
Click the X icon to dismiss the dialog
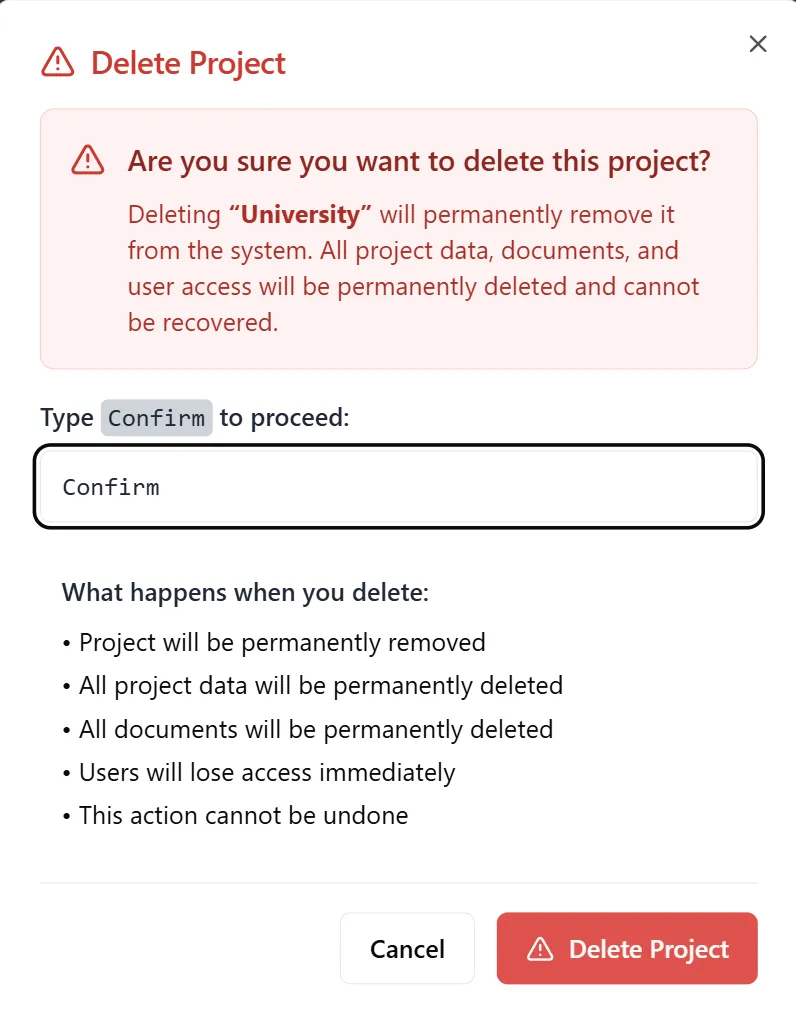click(x=757, y=43)
